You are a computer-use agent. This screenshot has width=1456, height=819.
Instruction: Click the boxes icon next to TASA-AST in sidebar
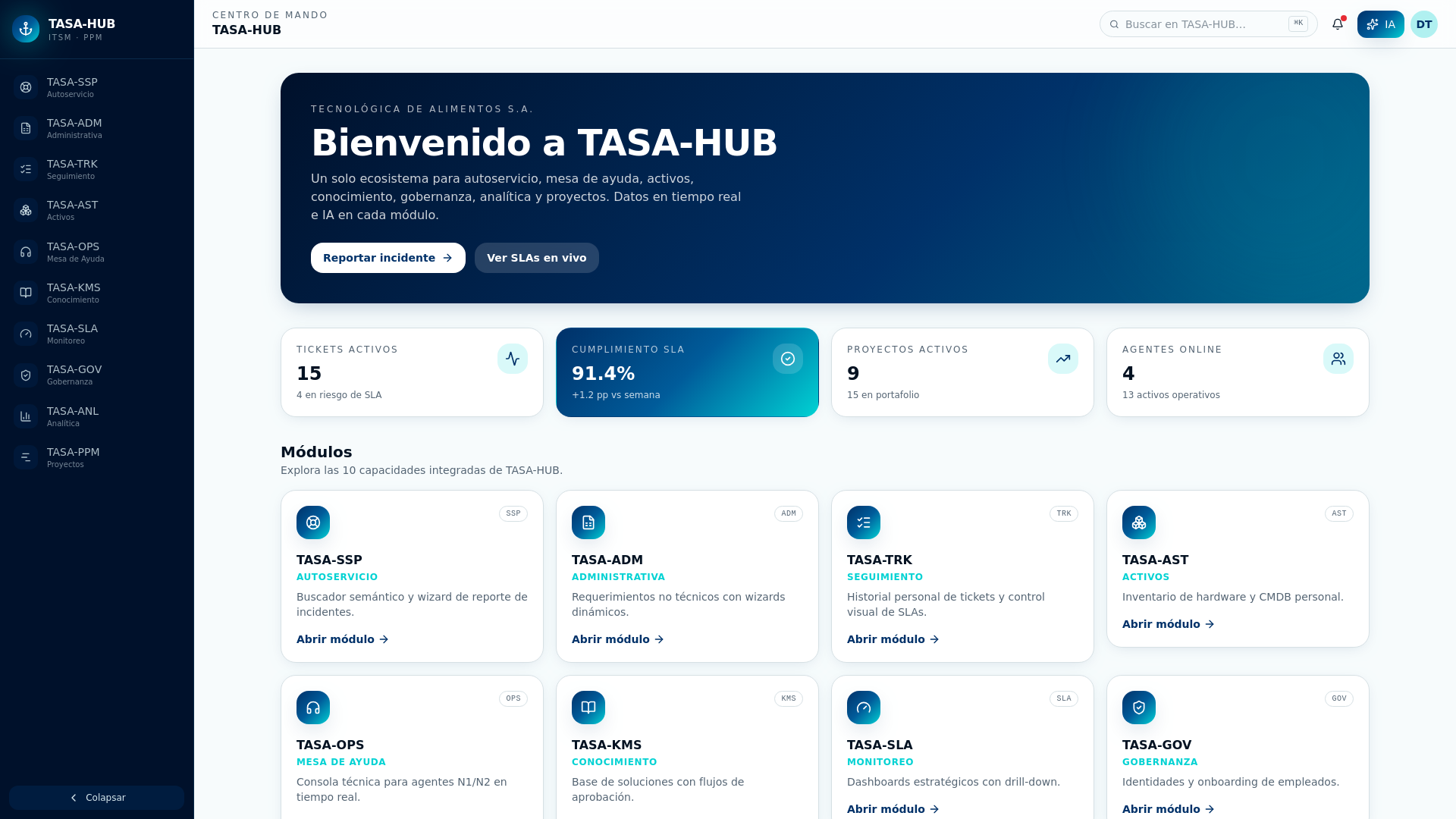[x=26, y=210]
